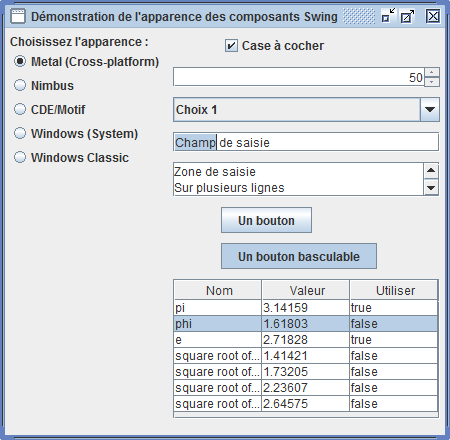Click the 'false' cell in the phi row

click(394, 324)
